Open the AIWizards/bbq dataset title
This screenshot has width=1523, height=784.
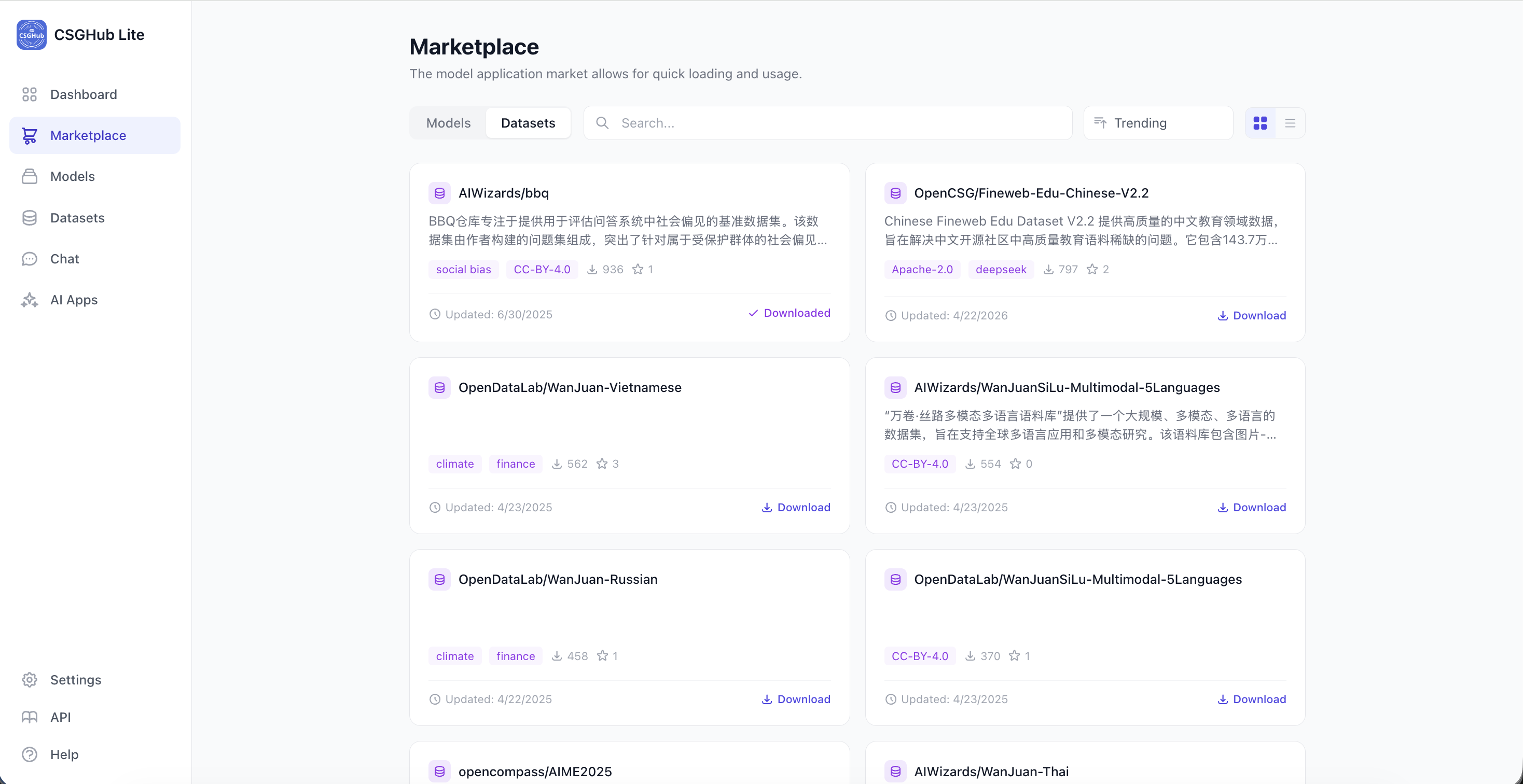click(504, 193)
